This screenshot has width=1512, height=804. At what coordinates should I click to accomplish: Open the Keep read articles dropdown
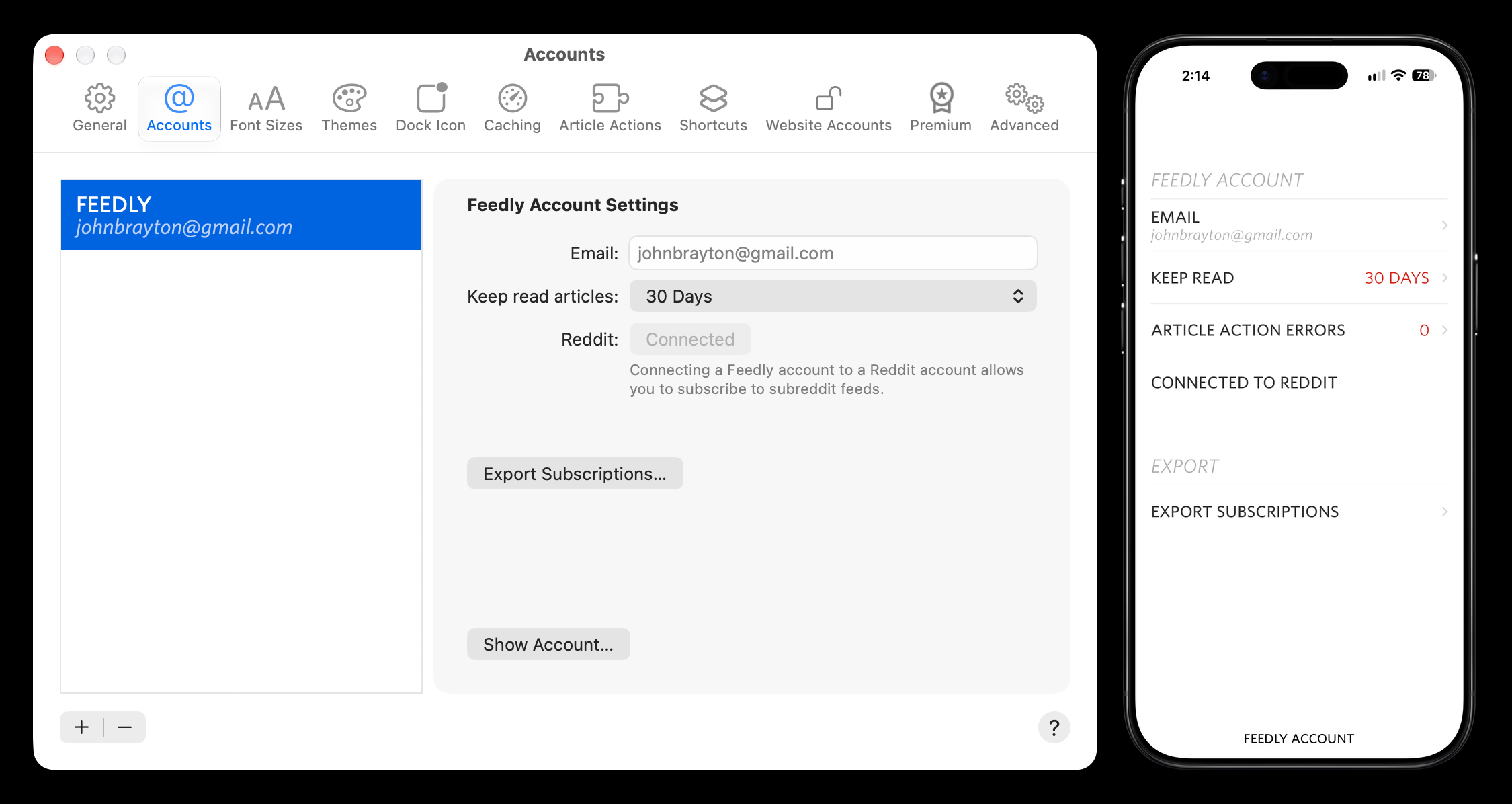click(x=833, y=296)
